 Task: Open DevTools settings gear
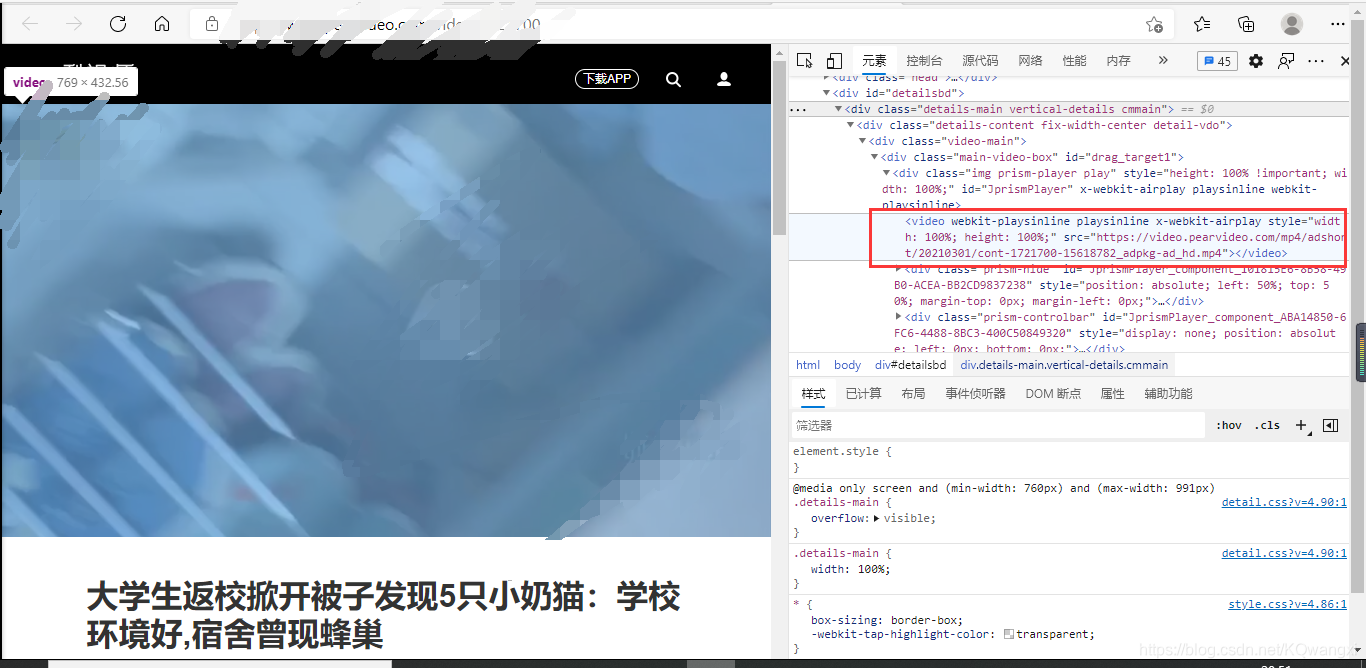pos(1256,61)
